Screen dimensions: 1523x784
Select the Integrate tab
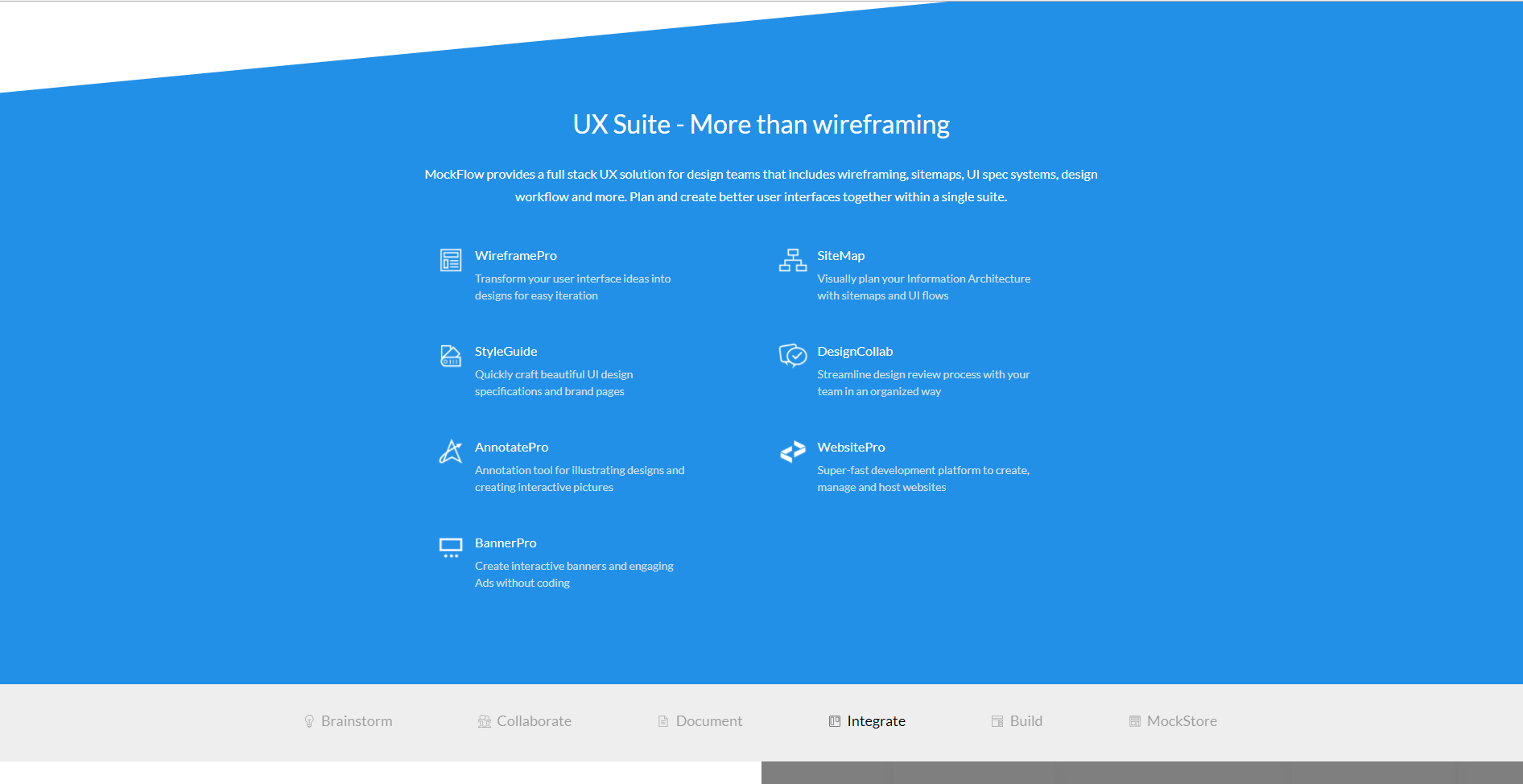(868, 721)
